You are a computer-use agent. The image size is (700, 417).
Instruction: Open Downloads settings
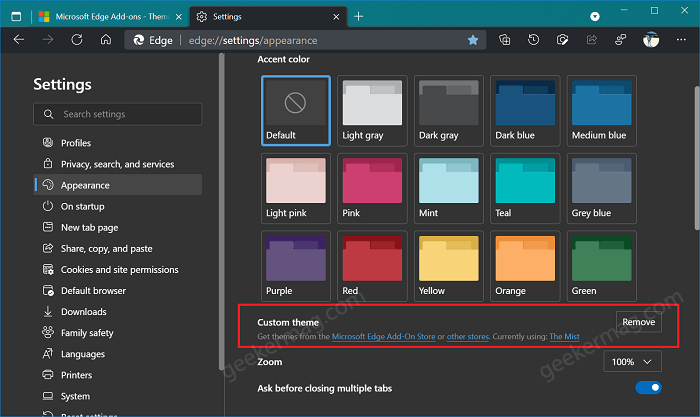click(118, 312)
